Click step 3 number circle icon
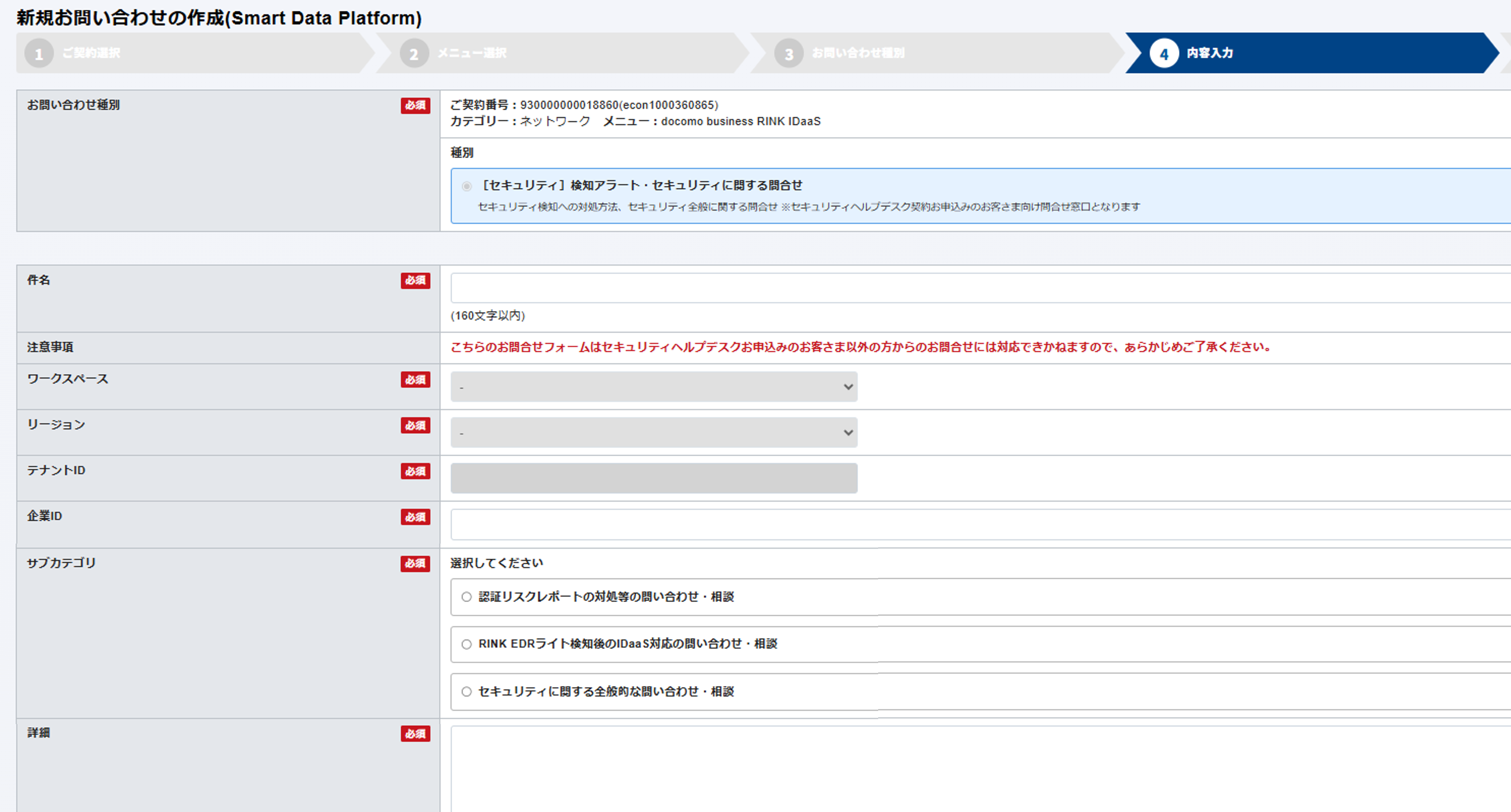1511x812 pixels. pyautogui.click(x=789, y=53)
